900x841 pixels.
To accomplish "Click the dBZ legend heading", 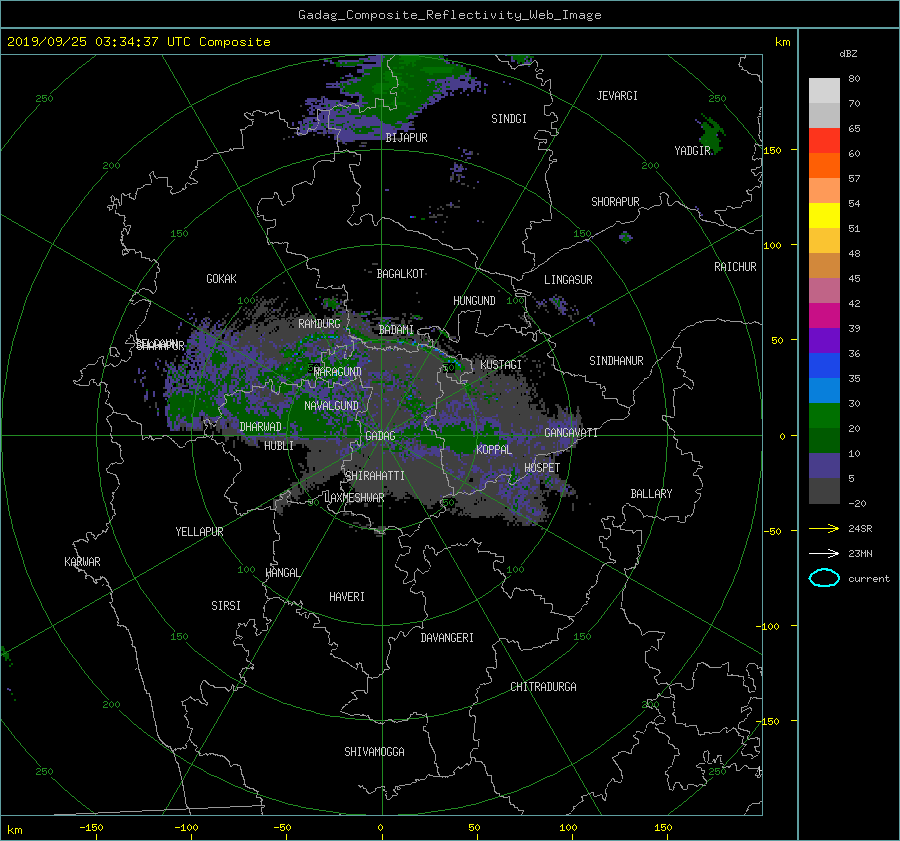I will coord(848,54).
